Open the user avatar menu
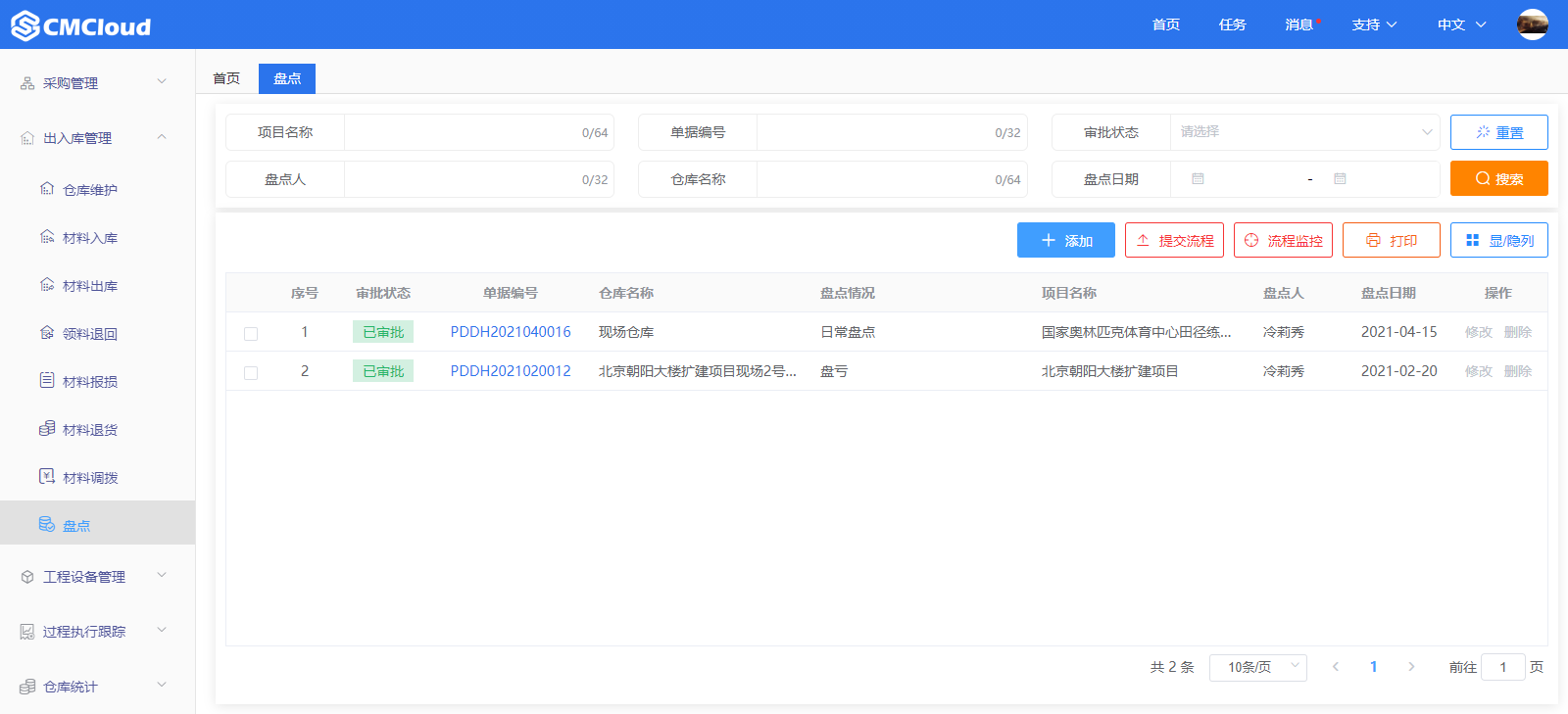 1532,24
